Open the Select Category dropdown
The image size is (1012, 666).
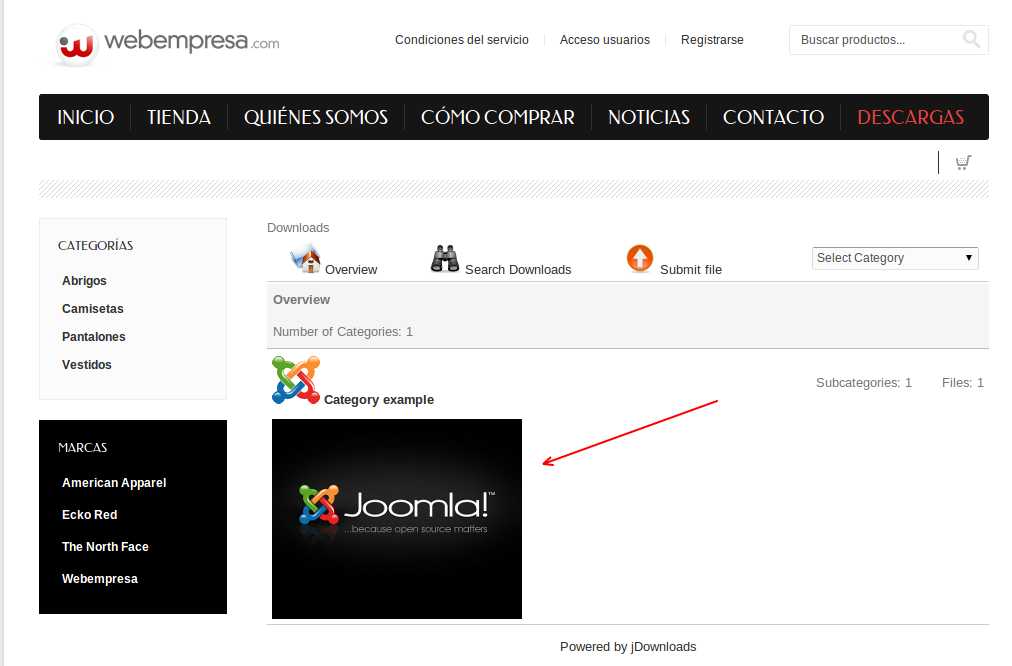[895, 258]
